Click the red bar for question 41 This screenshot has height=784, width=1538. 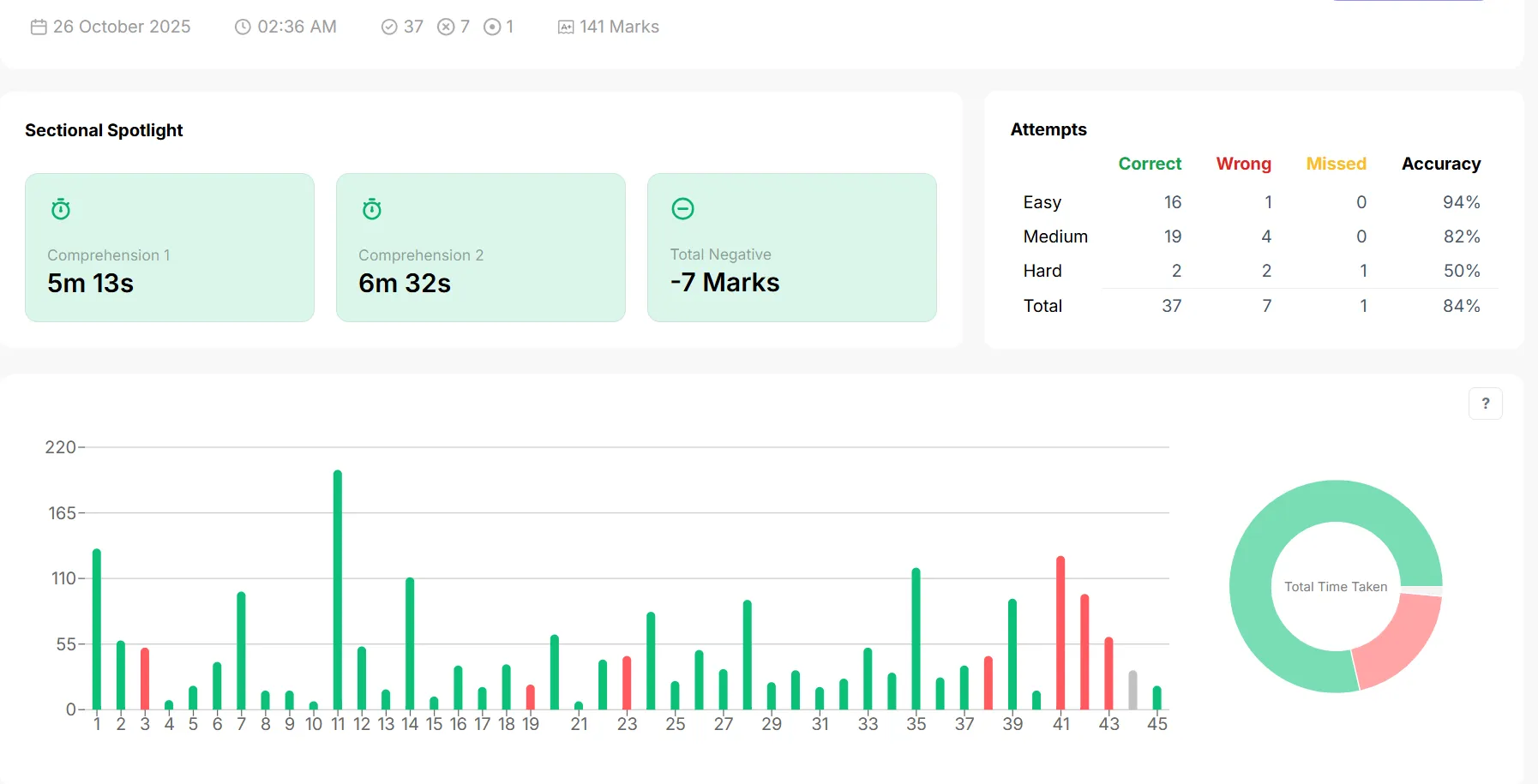click(1060, 632)
